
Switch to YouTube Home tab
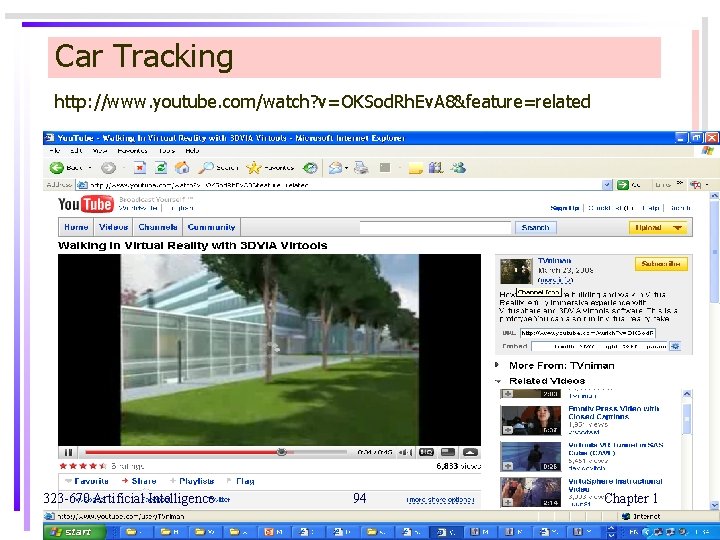[76, 227]
